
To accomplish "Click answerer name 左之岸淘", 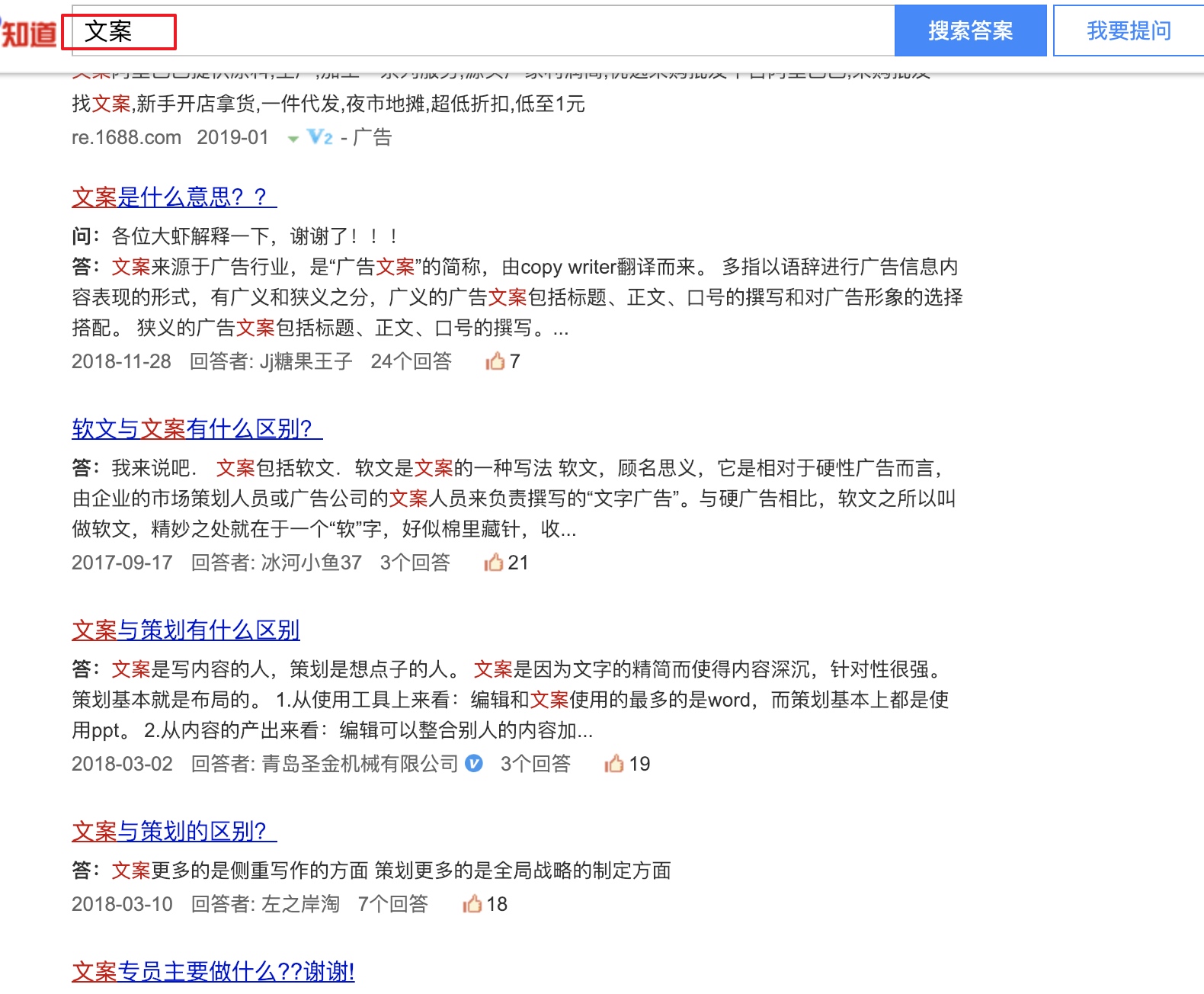I will tap(300, 904).
